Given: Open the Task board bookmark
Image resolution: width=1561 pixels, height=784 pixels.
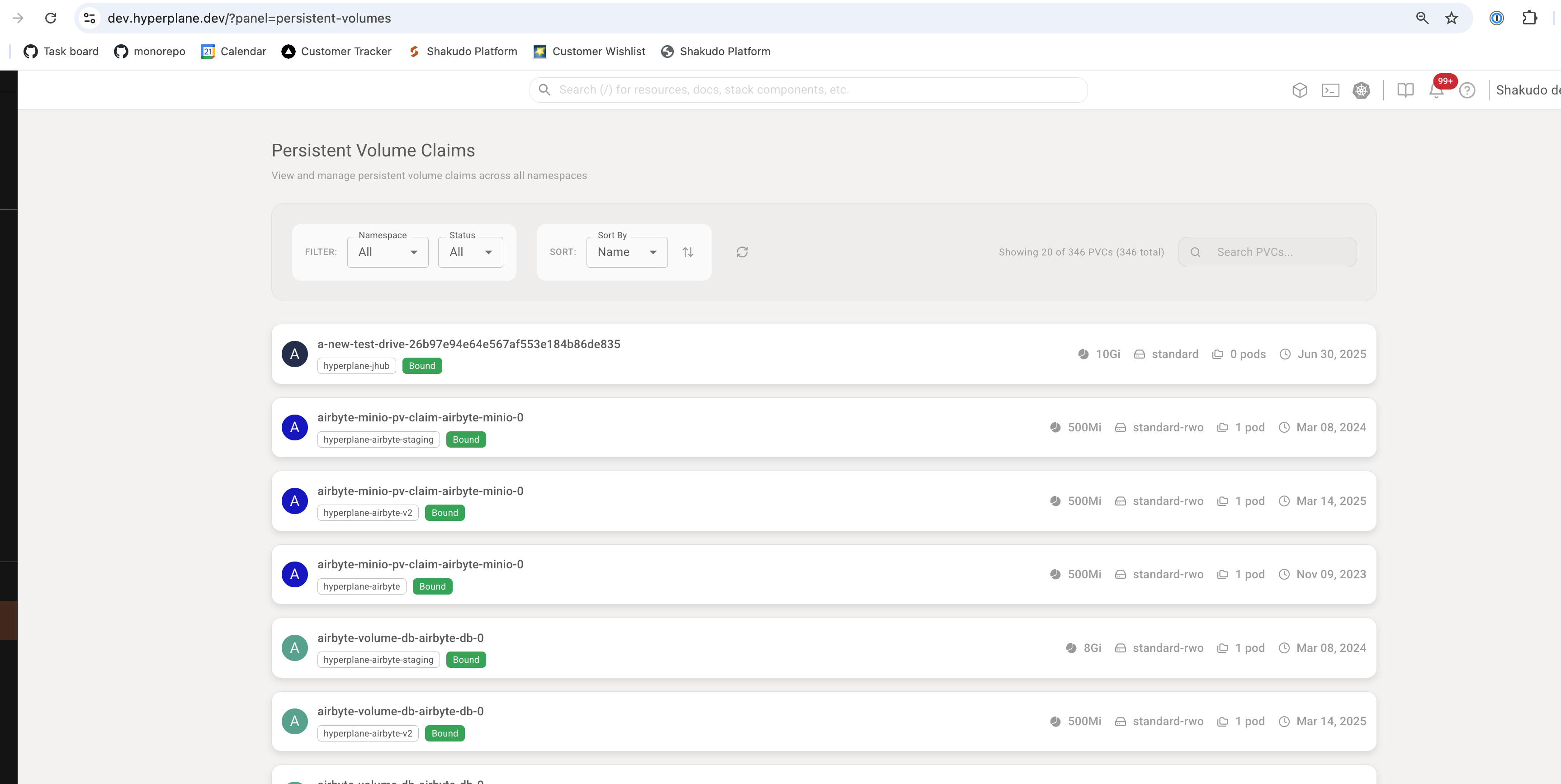Looking at the screenshot, I should (61, 52).
